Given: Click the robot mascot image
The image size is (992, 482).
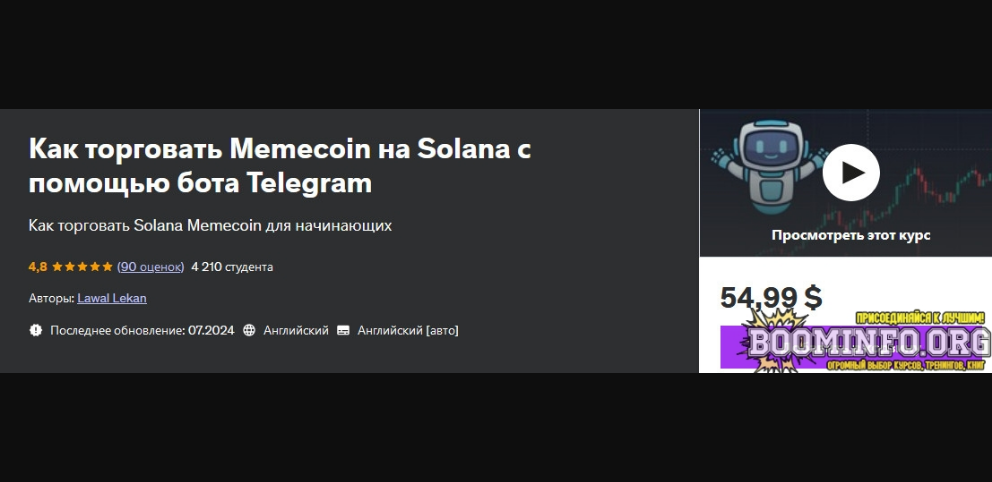Looking at the screenshot, I should click(767, 166).
